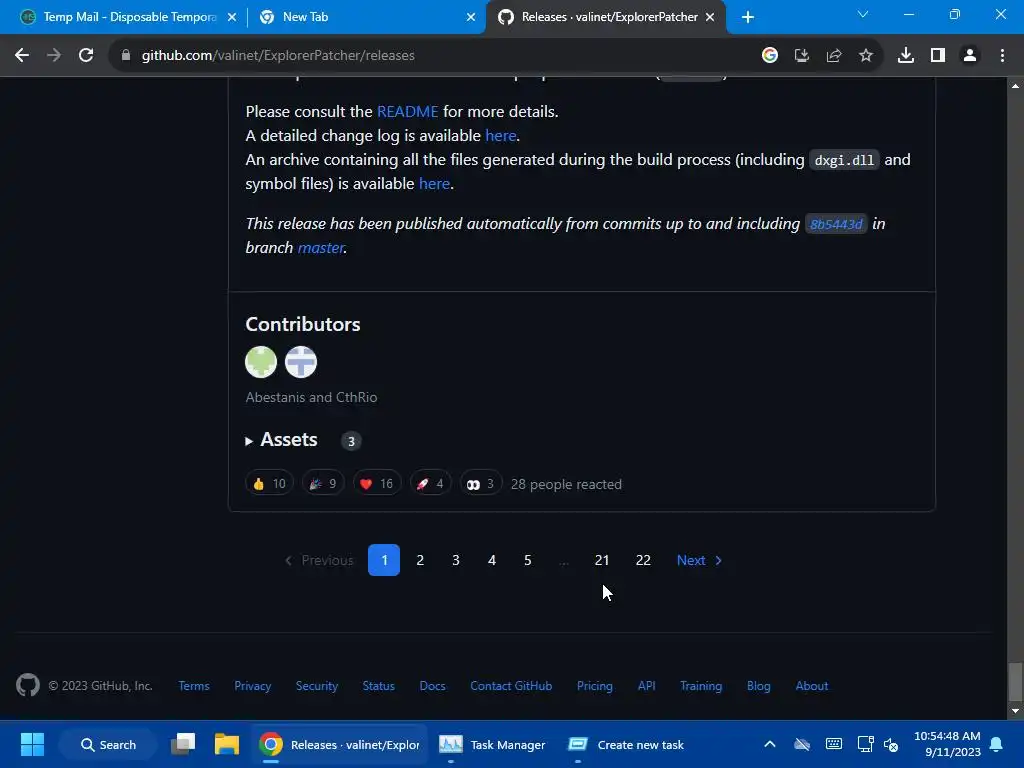Image resolution: width=1024 pixels, height=768 pixels.
Task: Click Next pagination link
Action: (699, 560)
